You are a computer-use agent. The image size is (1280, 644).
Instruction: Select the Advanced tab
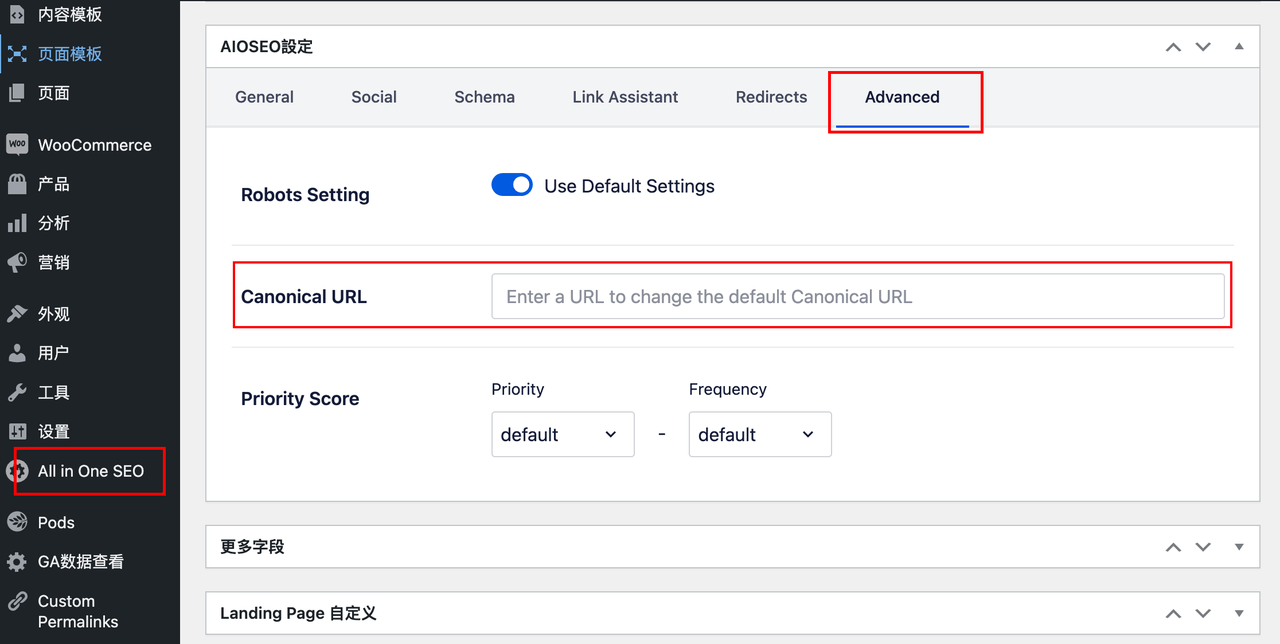click(902, 97)
